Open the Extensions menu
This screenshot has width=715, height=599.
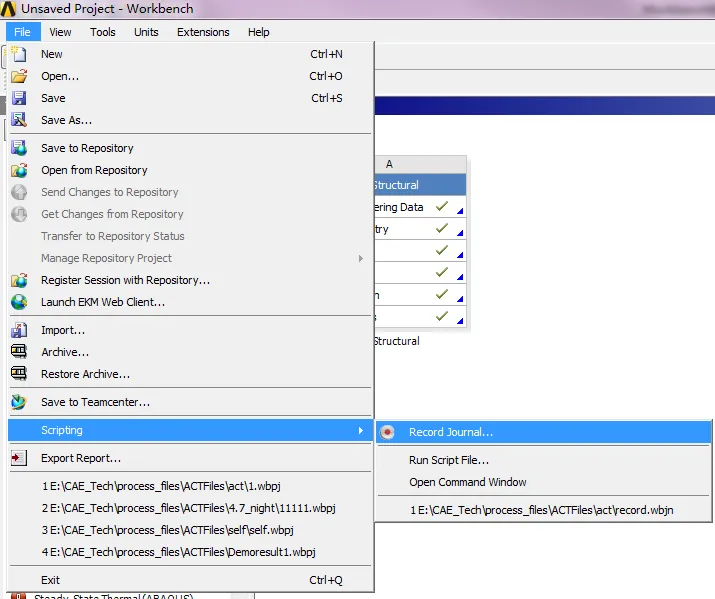pos(203,32)
